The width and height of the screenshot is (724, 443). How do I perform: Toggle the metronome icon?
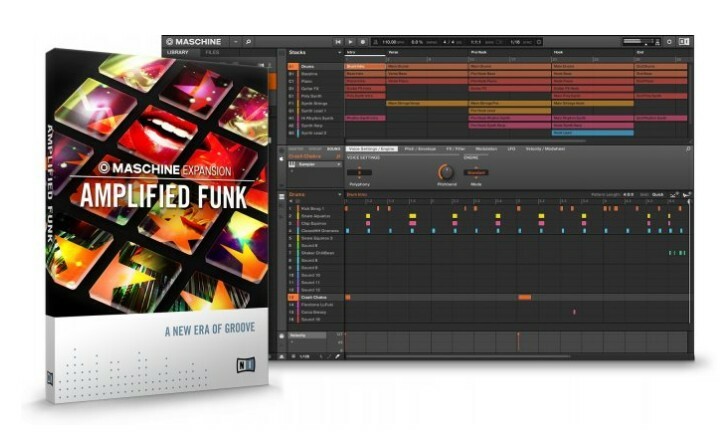point(375,42)
